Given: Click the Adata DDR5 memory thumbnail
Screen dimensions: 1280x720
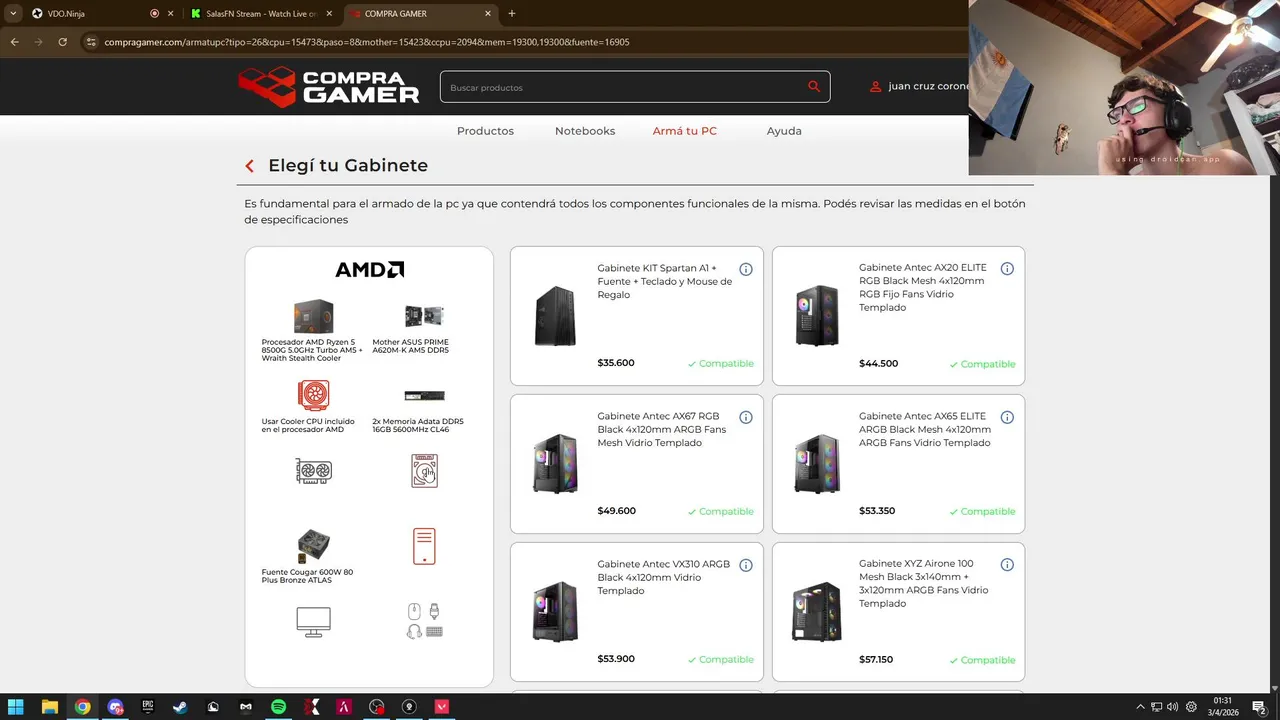Looking at the screenshot, I should (424, 396).
